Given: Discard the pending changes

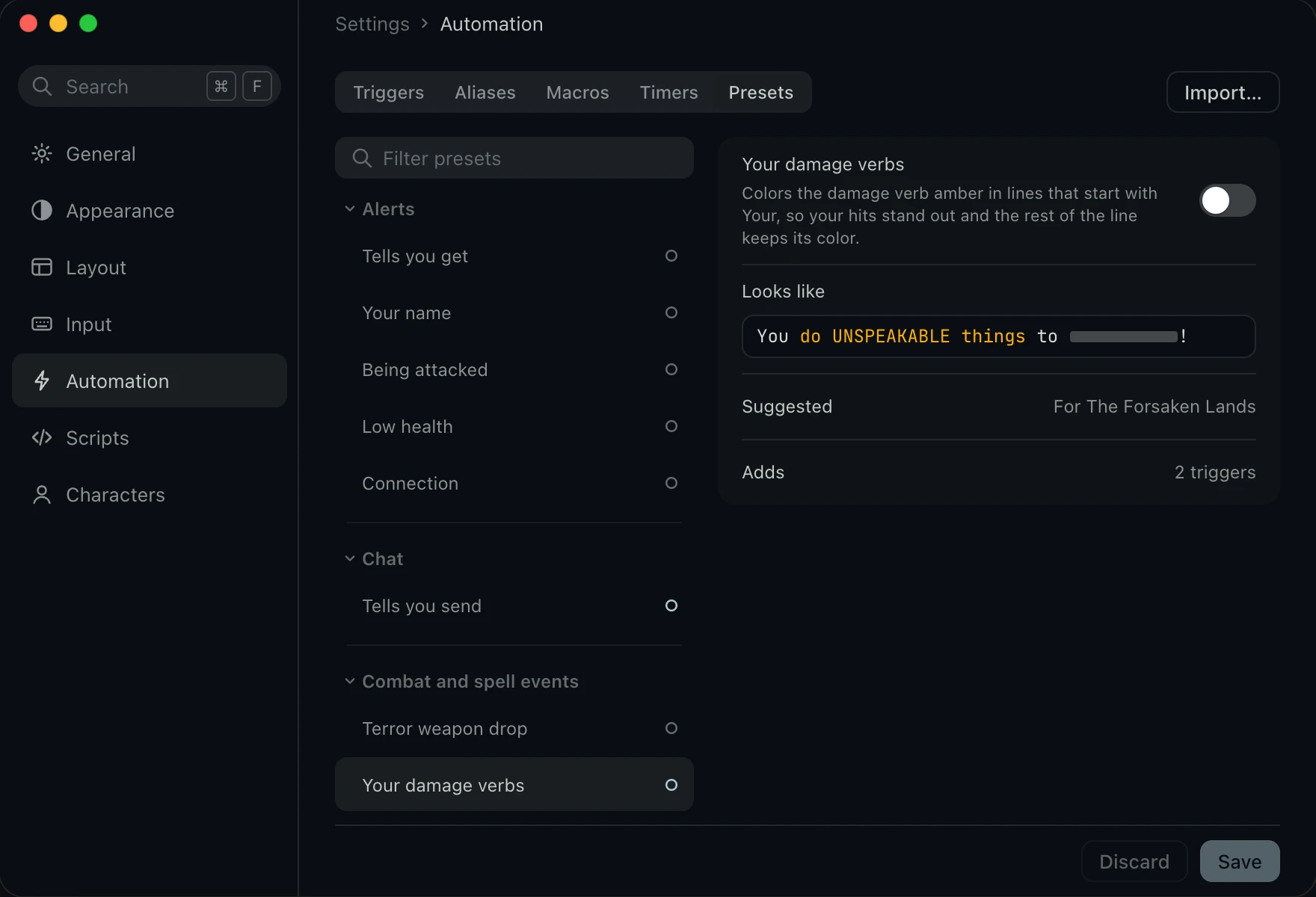Looking at the screenshot, I should point(1134,861).
